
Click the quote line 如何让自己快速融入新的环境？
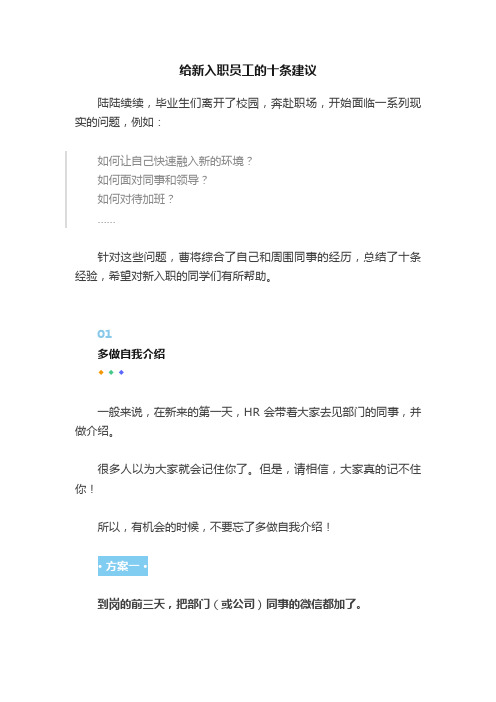(175, 161)
